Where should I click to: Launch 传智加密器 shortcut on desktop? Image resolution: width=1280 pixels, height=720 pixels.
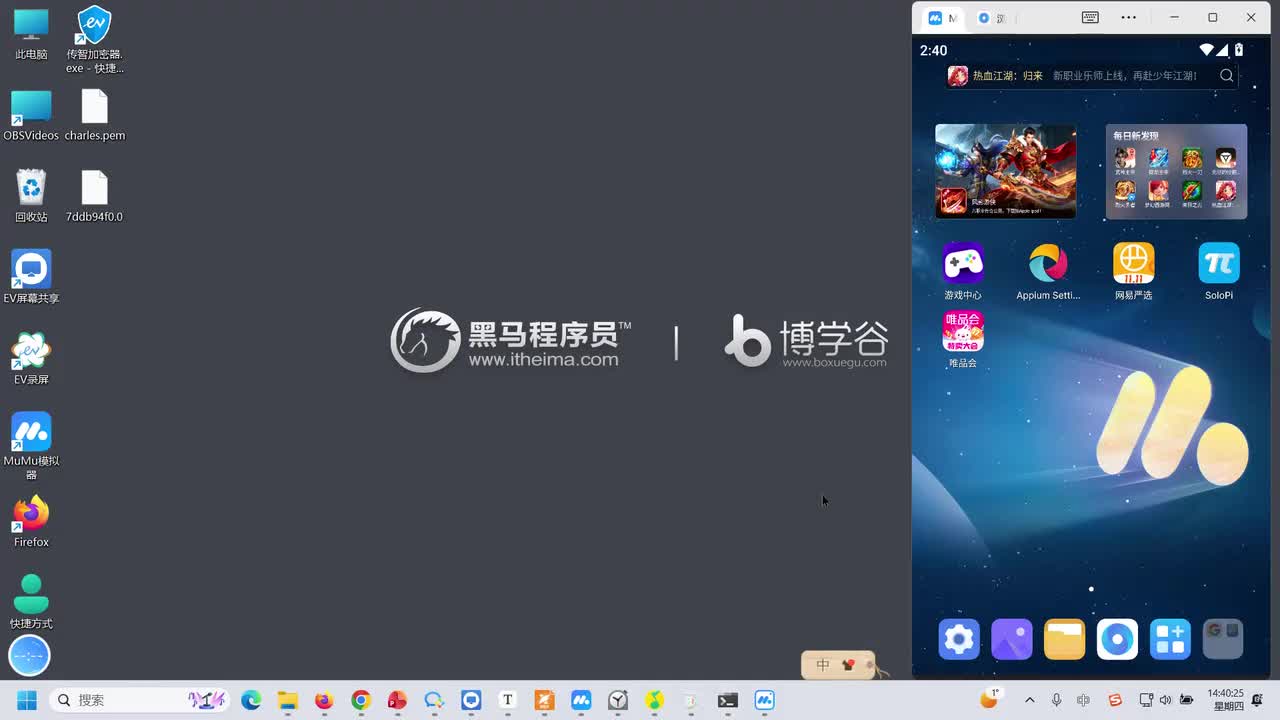coord(94,40)
